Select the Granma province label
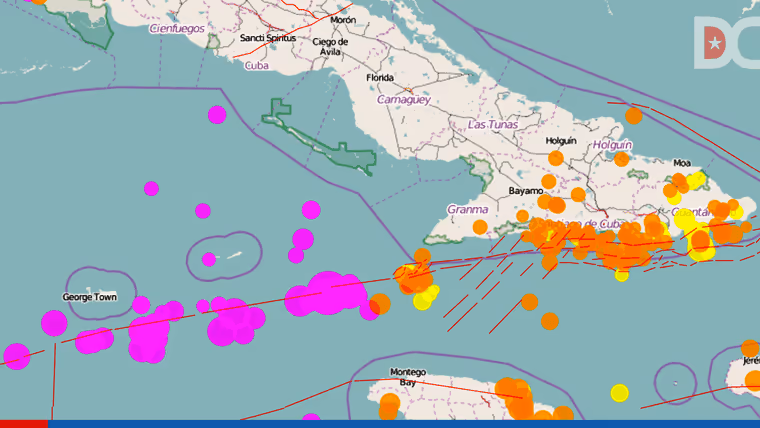 point(467,209)
